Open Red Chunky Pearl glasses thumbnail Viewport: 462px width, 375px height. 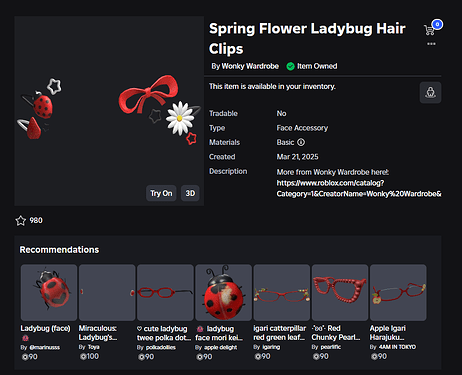point(340,293)
